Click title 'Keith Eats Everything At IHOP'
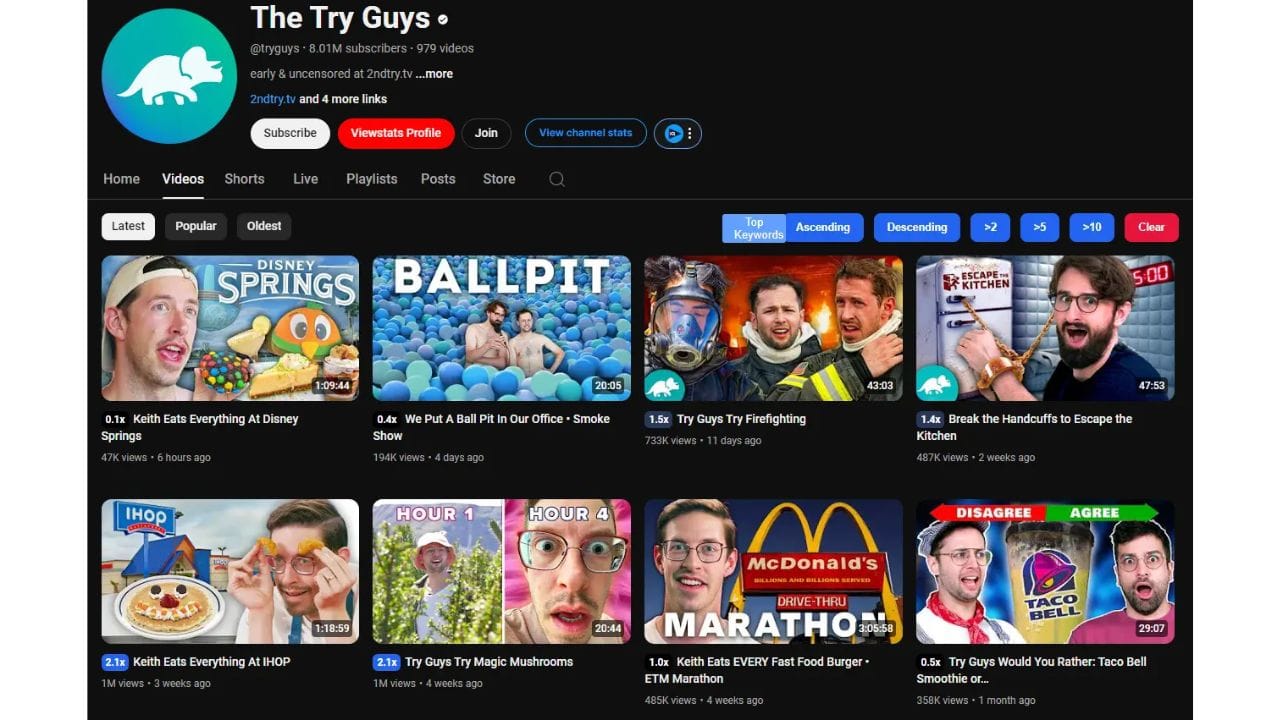This screenshot has width=1280, height=720. coord(212,662)
